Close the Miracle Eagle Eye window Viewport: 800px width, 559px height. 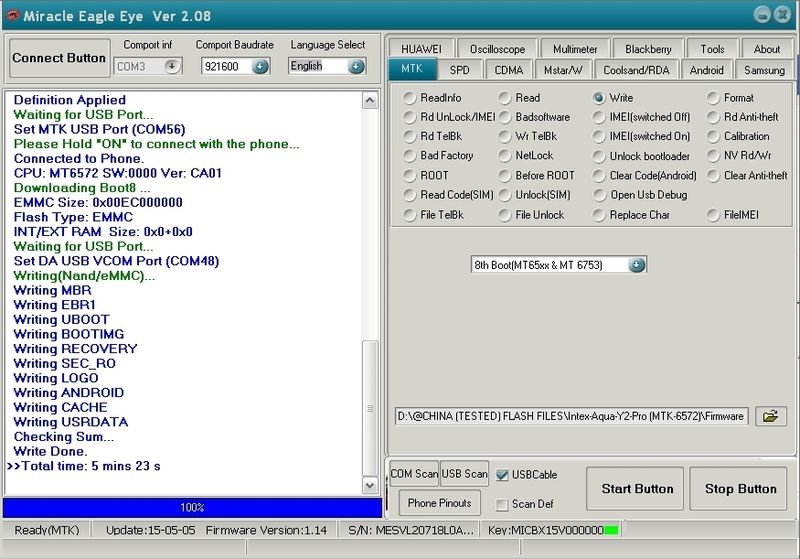(x=782, y=14)
